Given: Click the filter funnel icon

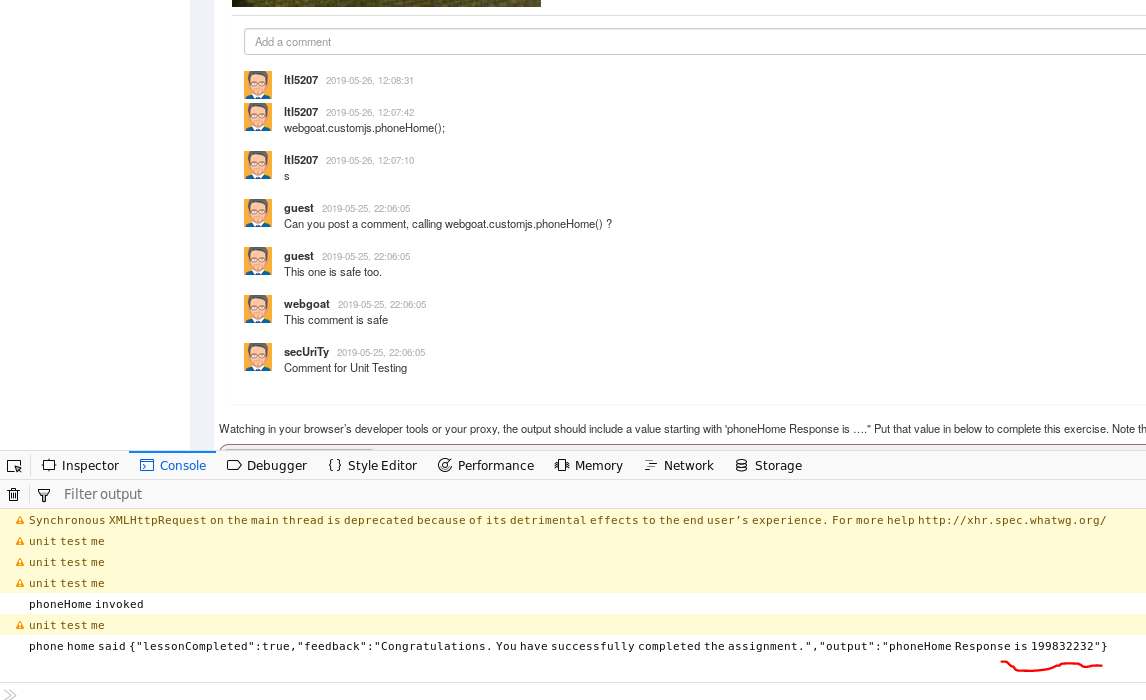Looking at the screenshot, I should 44,494.
